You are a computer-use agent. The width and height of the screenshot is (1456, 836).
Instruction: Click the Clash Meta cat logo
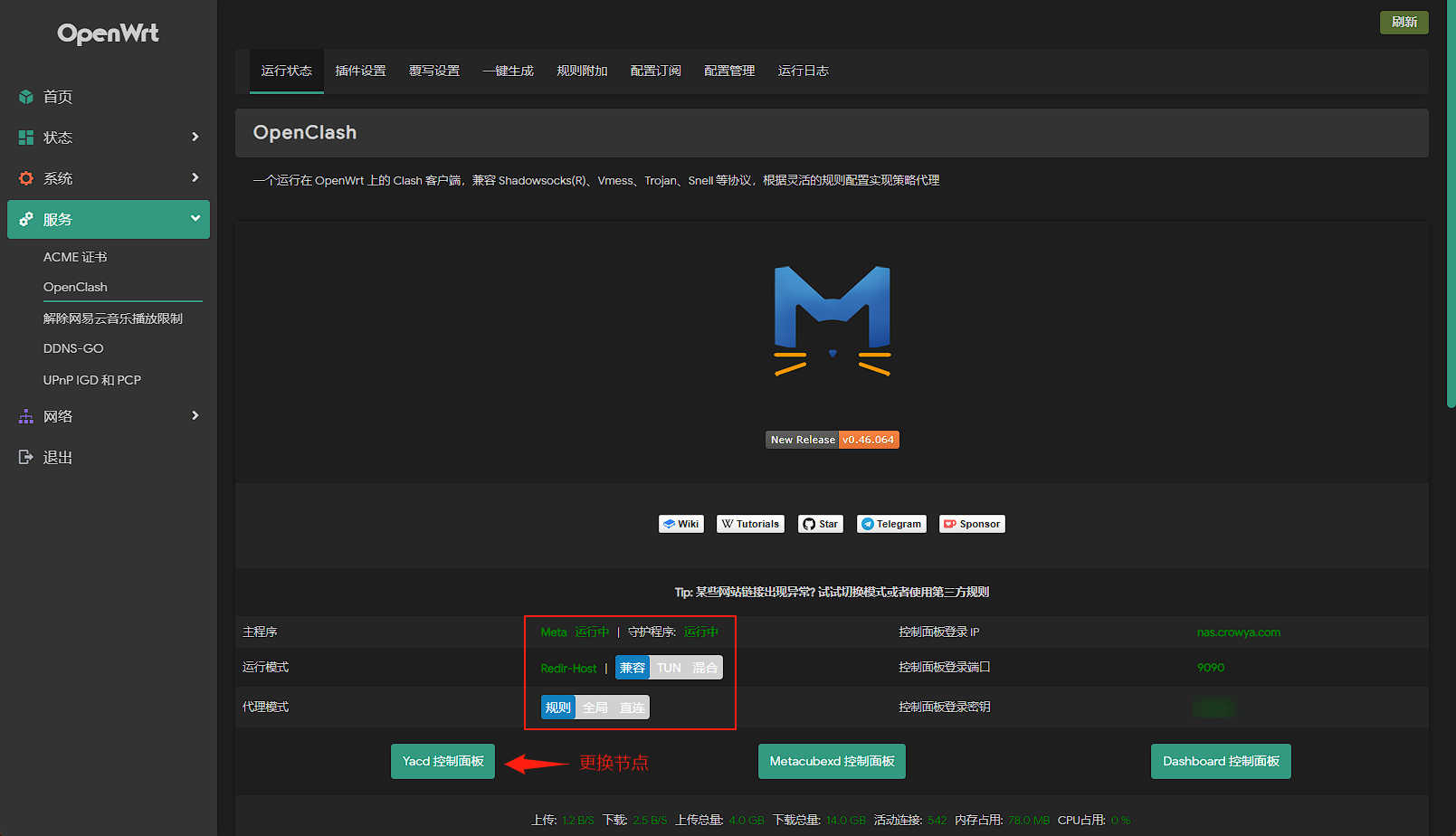click(x=833, y=321)
